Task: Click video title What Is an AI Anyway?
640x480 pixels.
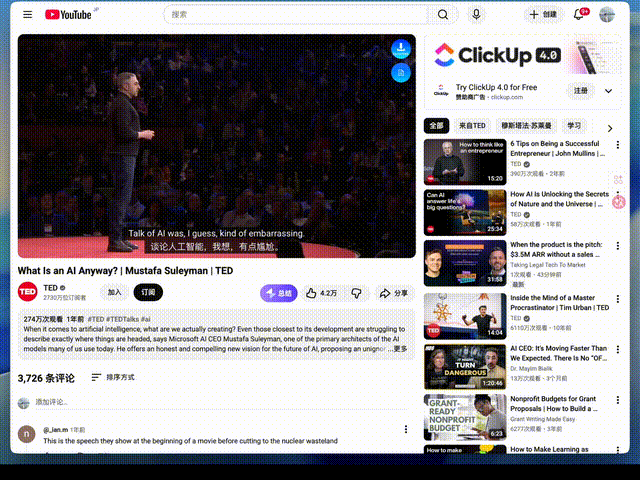Action: 125,271
